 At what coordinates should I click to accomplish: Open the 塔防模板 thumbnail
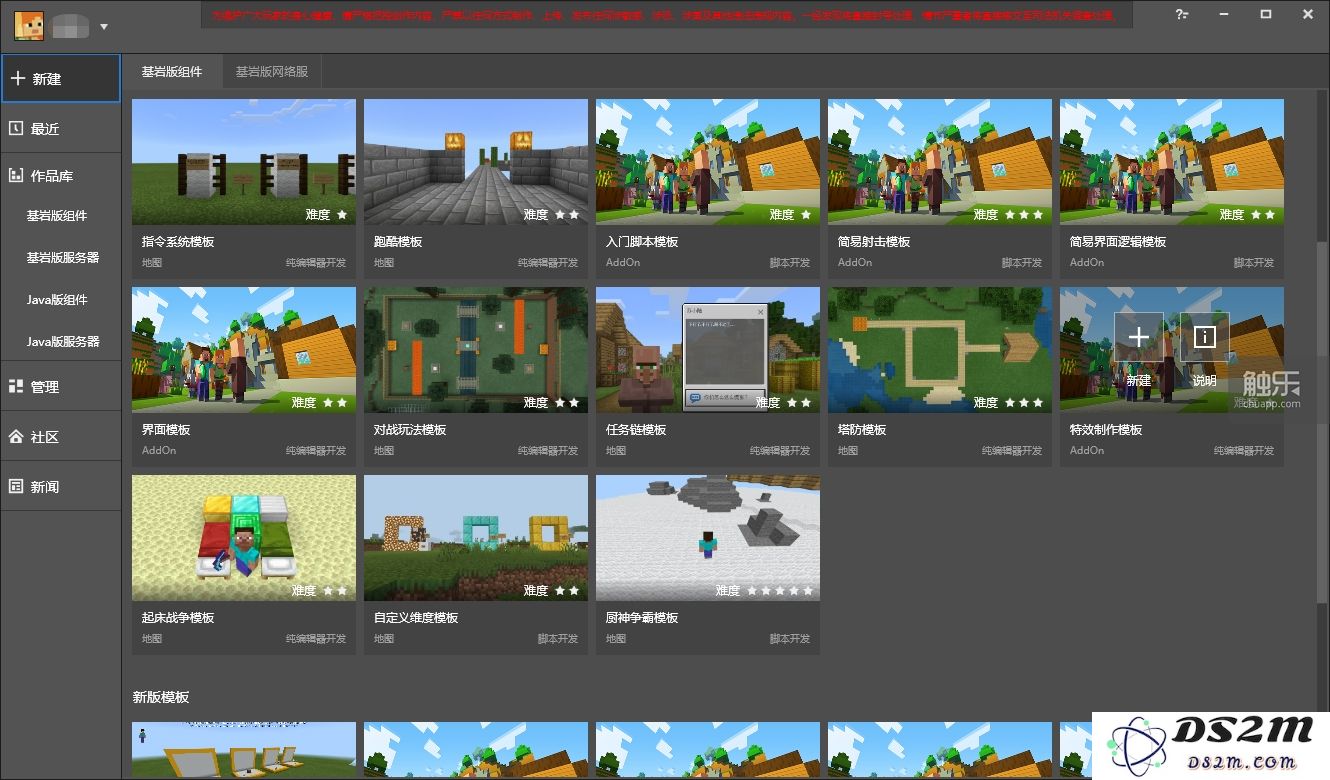pyautogui.click(x=940, y=350)
